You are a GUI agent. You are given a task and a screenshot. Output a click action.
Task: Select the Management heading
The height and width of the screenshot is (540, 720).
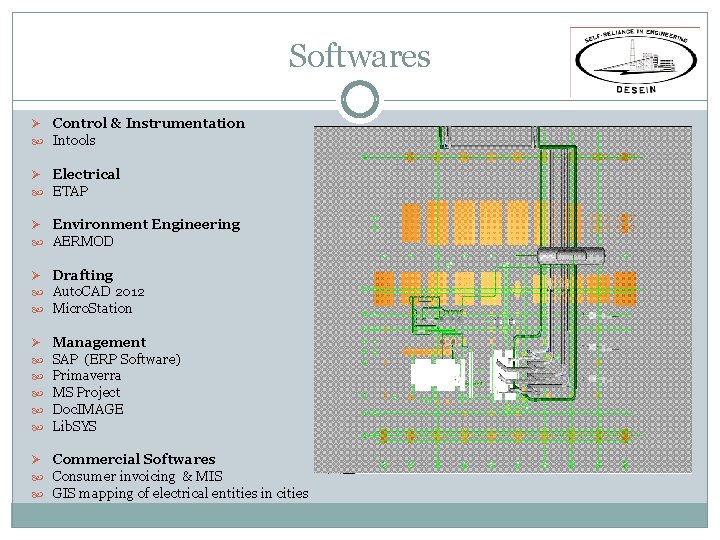(99, 342)
